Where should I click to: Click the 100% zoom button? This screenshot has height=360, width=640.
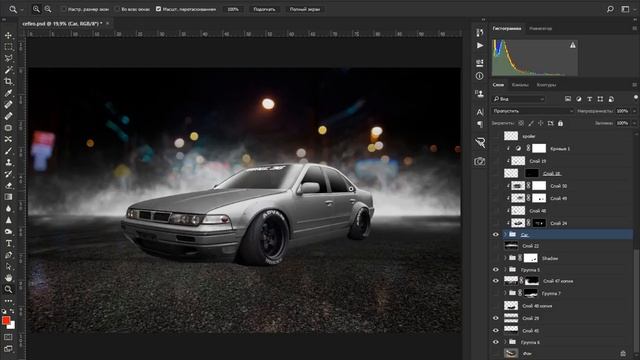tap(233, 9)
